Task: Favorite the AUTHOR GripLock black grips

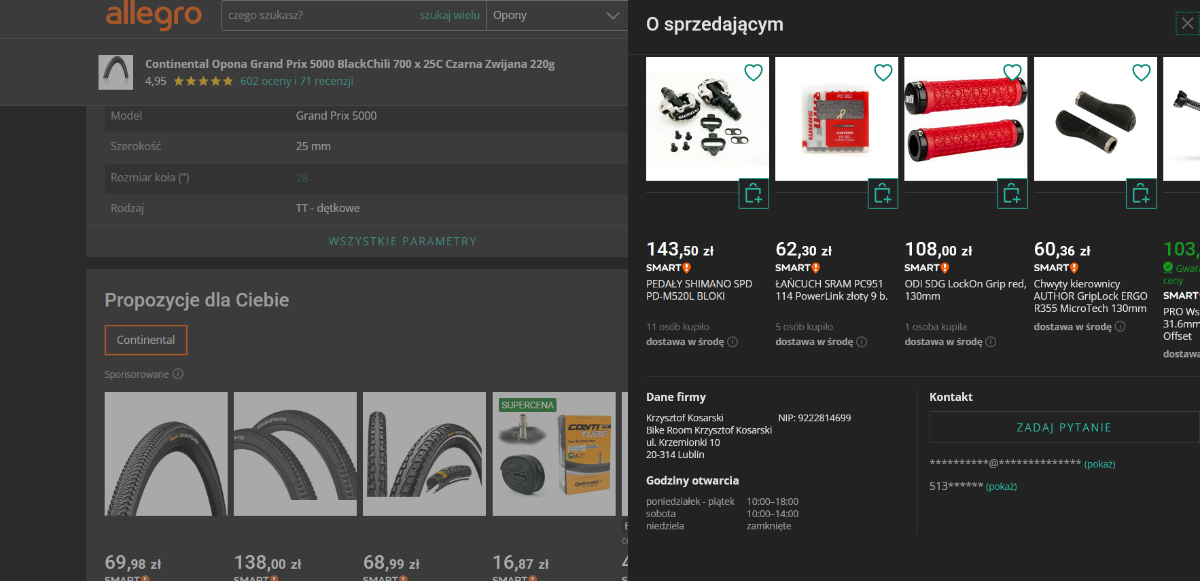Action: click(1141, 72)
